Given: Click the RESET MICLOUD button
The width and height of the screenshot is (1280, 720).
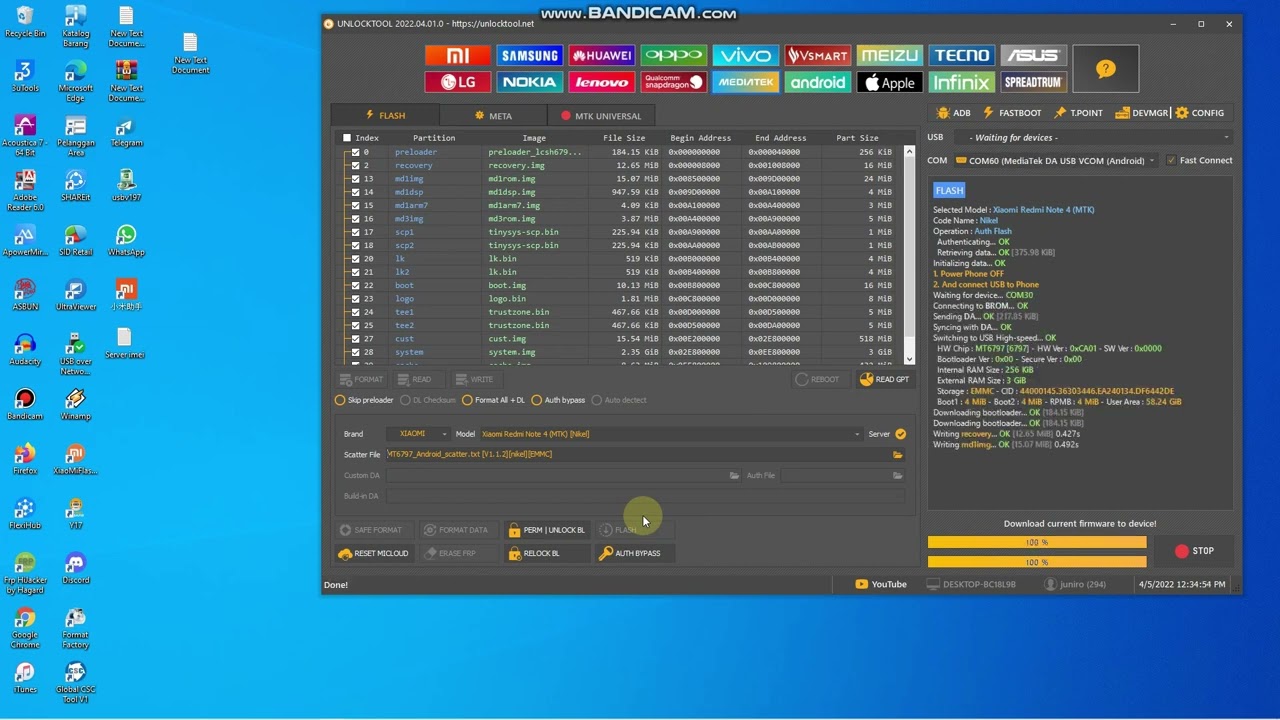Looking at the screenshot, I should pyautogui.click(x=374, y=553).
